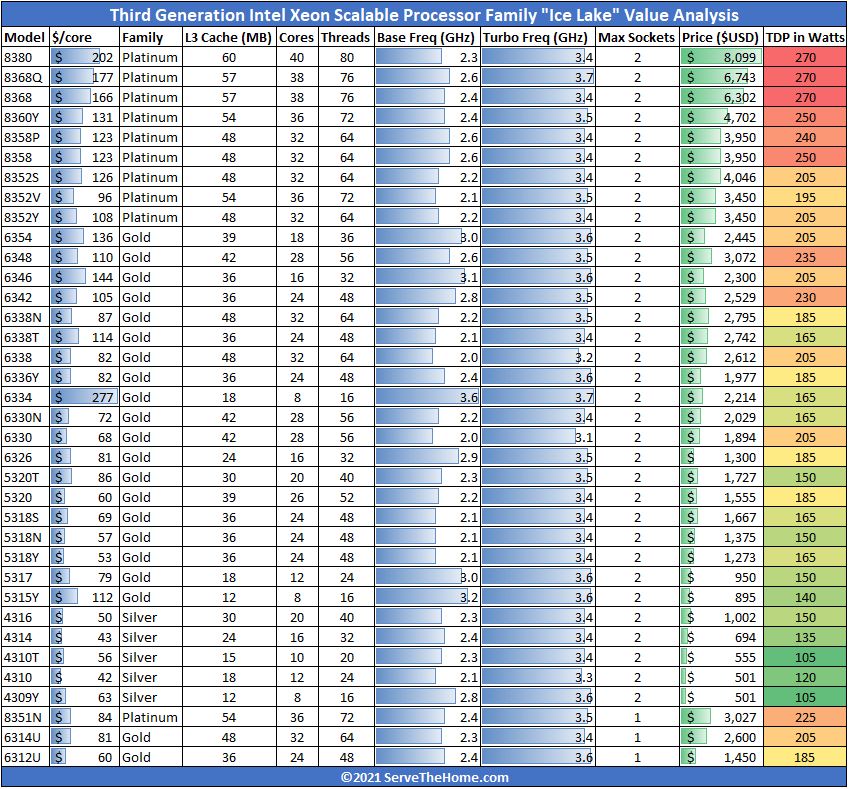The width and height of the screenshot is (850, 789).
Task: Click the 6,302 price cell for 8368
Action: pyautogui.click(x=721, y=98)
